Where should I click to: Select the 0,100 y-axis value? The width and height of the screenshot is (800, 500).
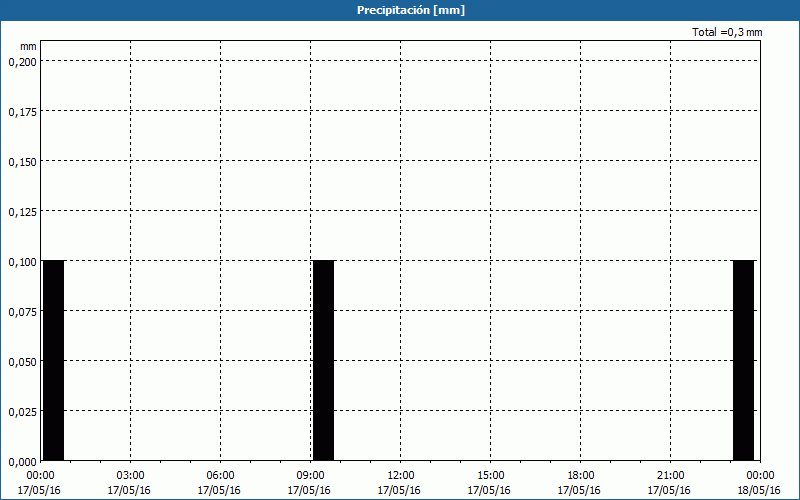[23, 262]
